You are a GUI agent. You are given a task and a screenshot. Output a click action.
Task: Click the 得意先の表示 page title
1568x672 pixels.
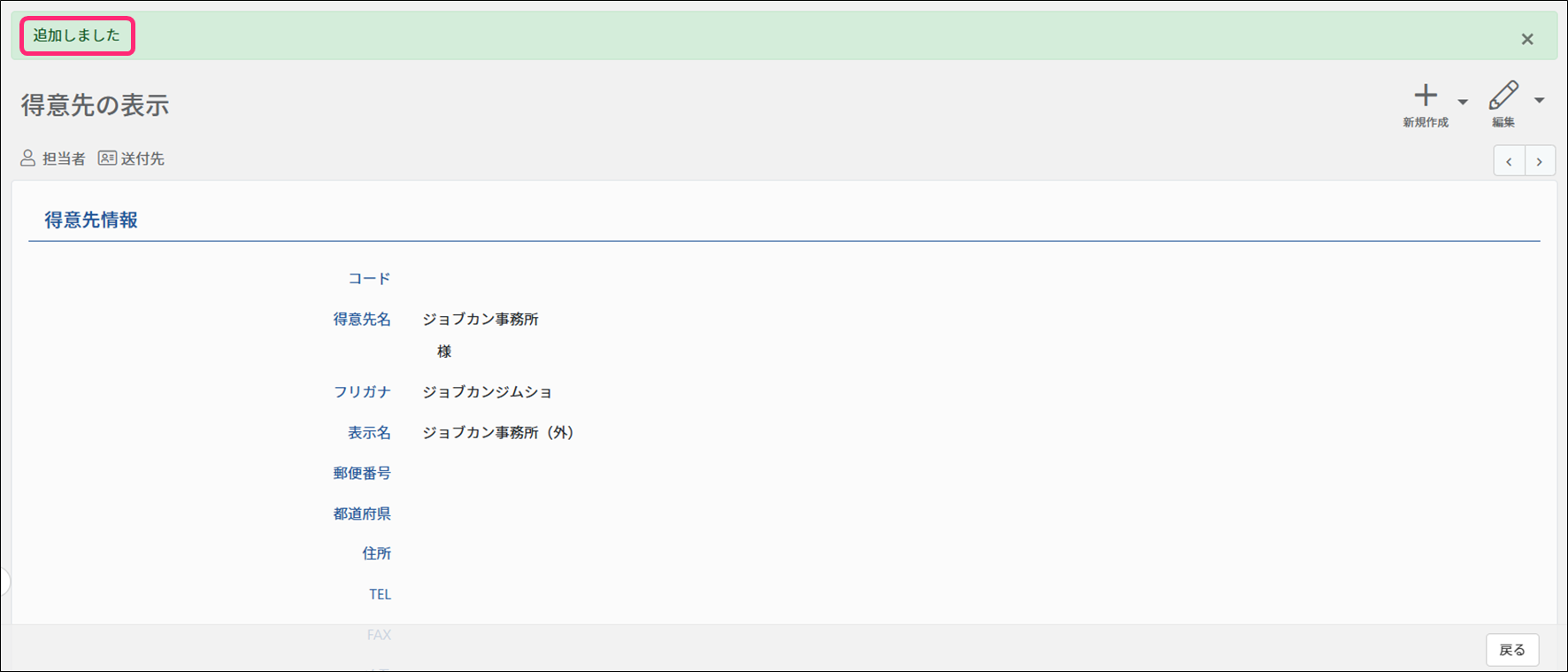[x=95, y=105]
